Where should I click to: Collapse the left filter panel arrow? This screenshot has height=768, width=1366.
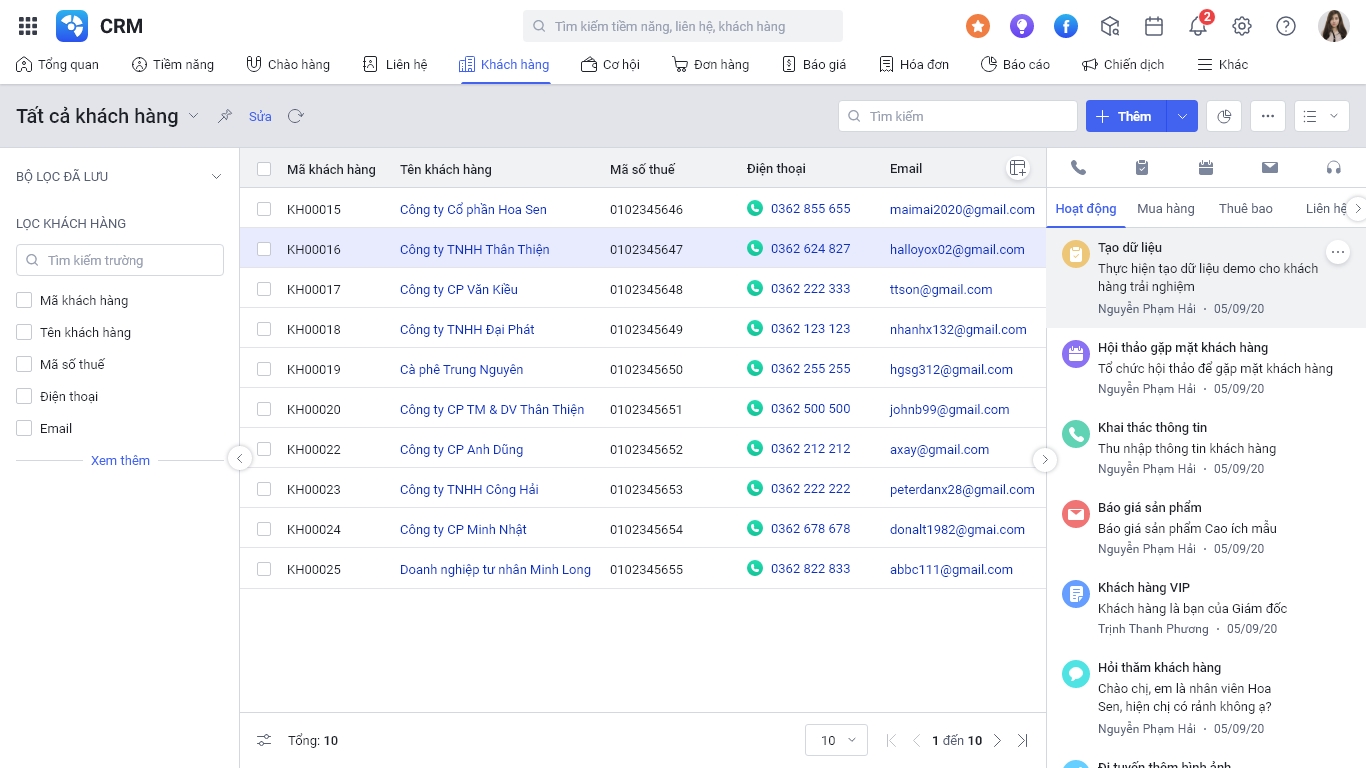tap(239, 459)
